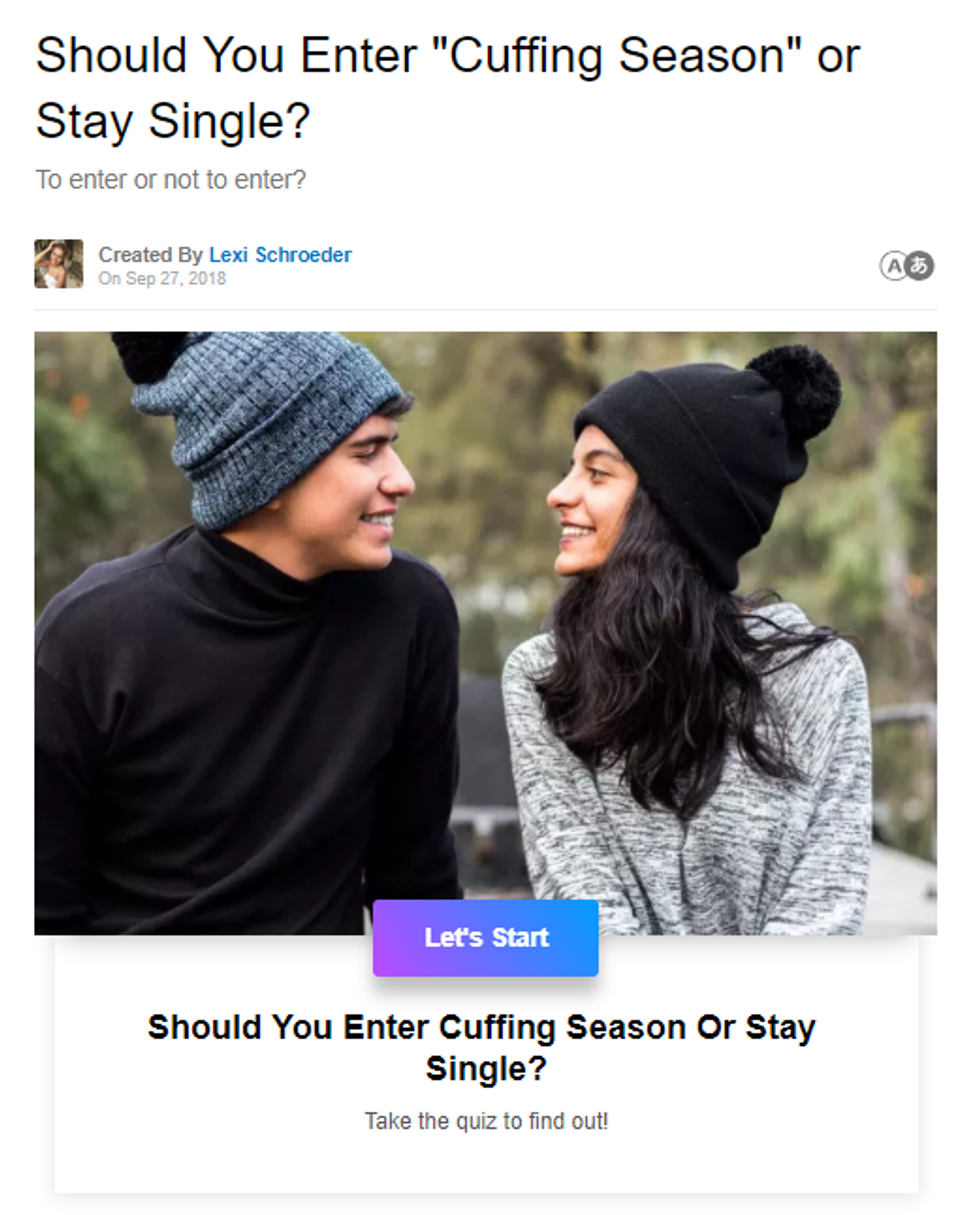Click the page title about Cuffing Season
This screenshot has height=1215, width=980.
click(x=448, y=88)
